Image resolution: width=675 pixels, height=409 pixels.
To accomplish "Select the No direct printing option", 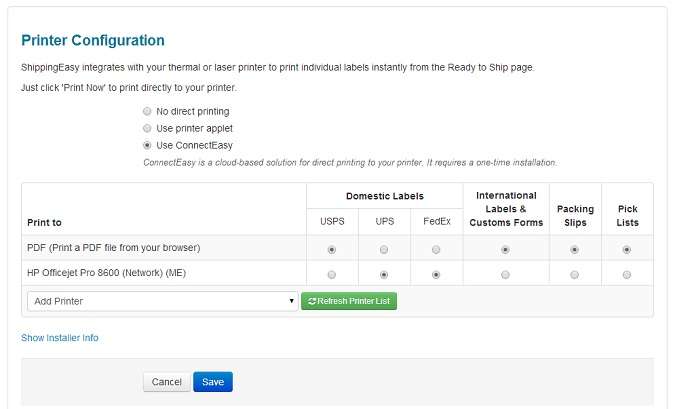I will point(147,111).
